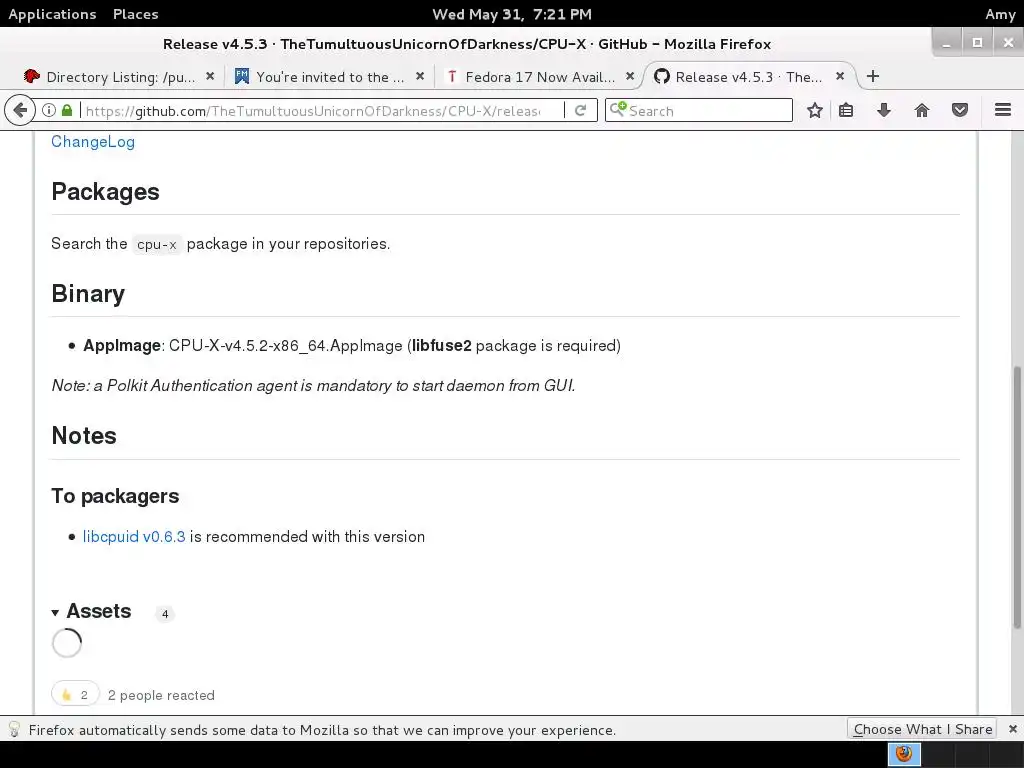Open the ChangeLog link
The height and width of the screenshot is (768, 1024).
click(x=93, y=142)
